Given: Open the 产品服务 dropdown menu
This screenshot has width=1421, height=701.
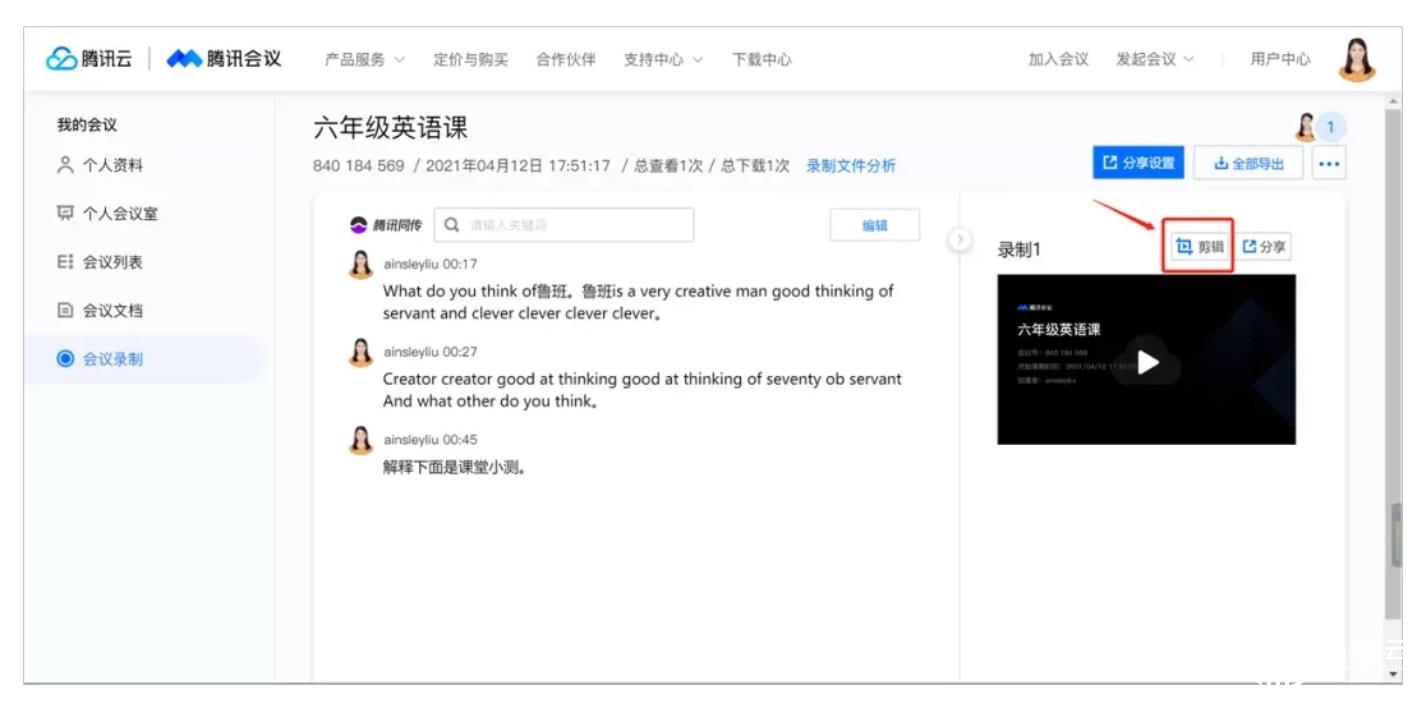Looking at the screenshot, I should click(x=364, y=60).
